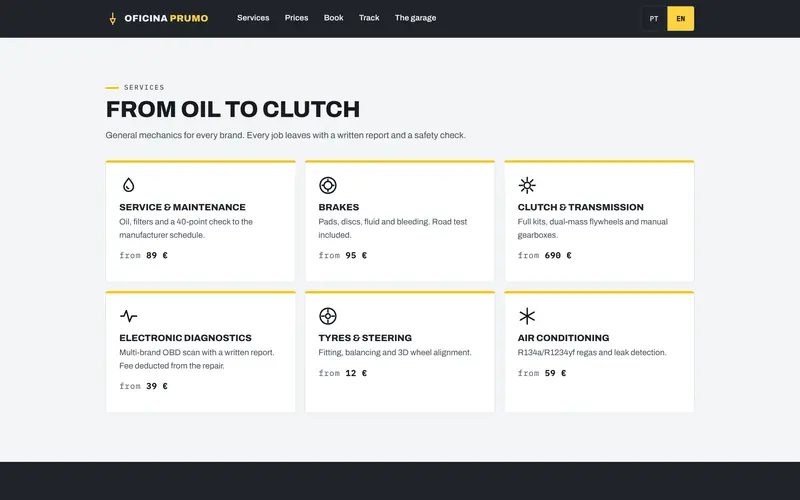Screen dimensions: 800x500
Task: Click the Oficina Prumo plumb-bob logo icon
Action: [113, 19]
